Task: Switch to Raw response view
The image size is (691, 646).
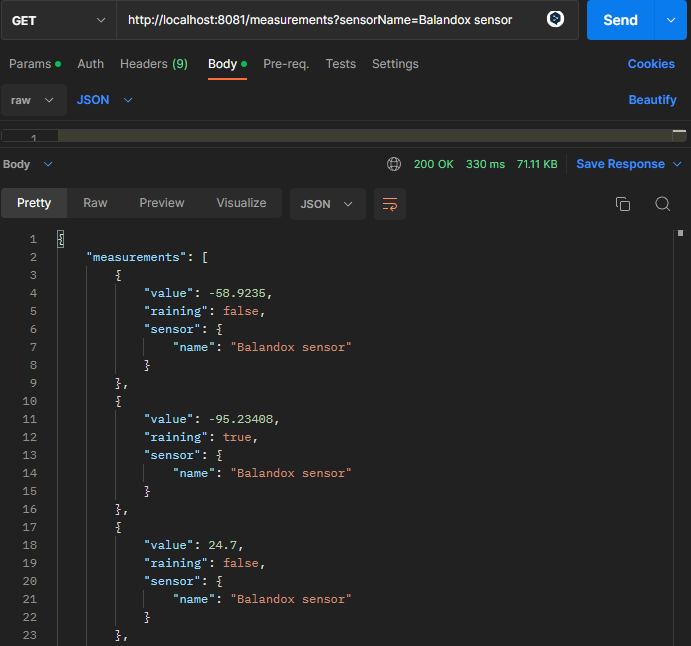Action: coord(95,203)
